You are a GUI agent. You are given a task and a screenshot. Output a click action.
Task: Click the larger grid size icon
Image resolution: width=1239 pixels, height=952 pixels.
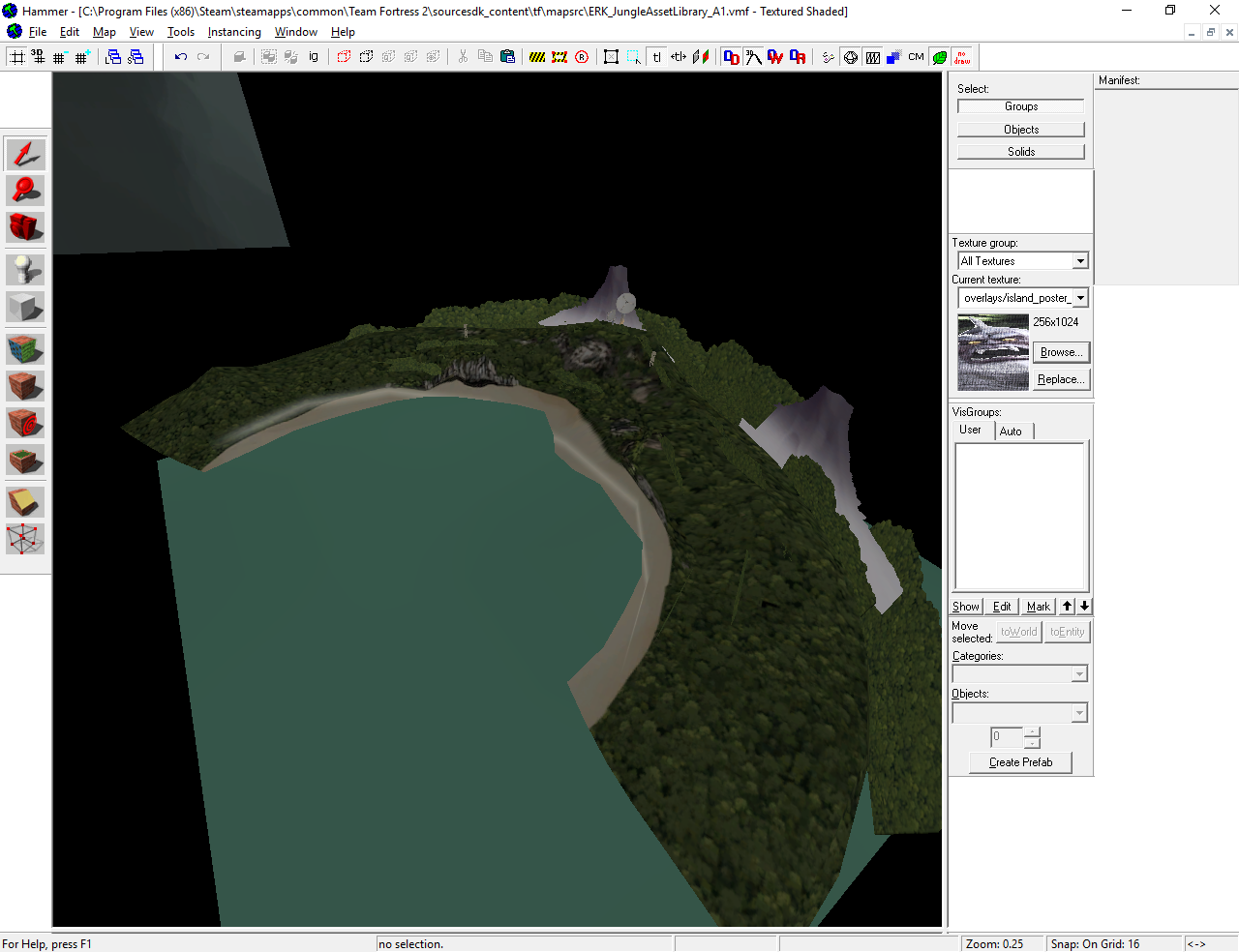pos(82,57)
